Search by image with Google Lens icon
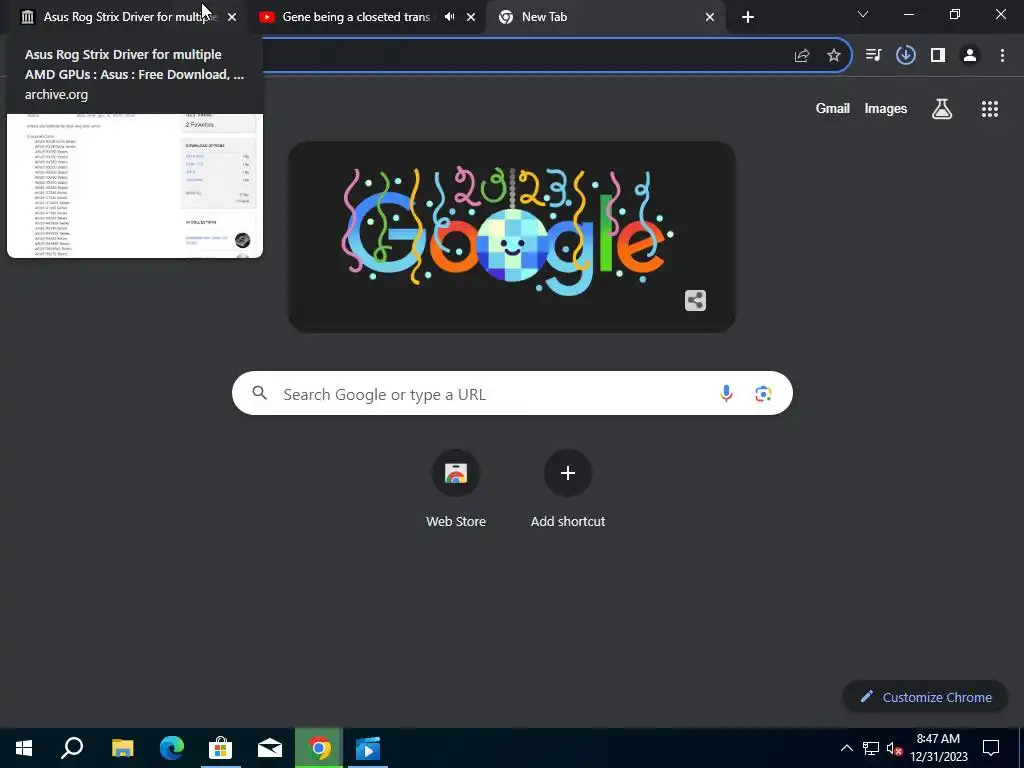Screen dimensions: 1024x768 pos(763,393)
